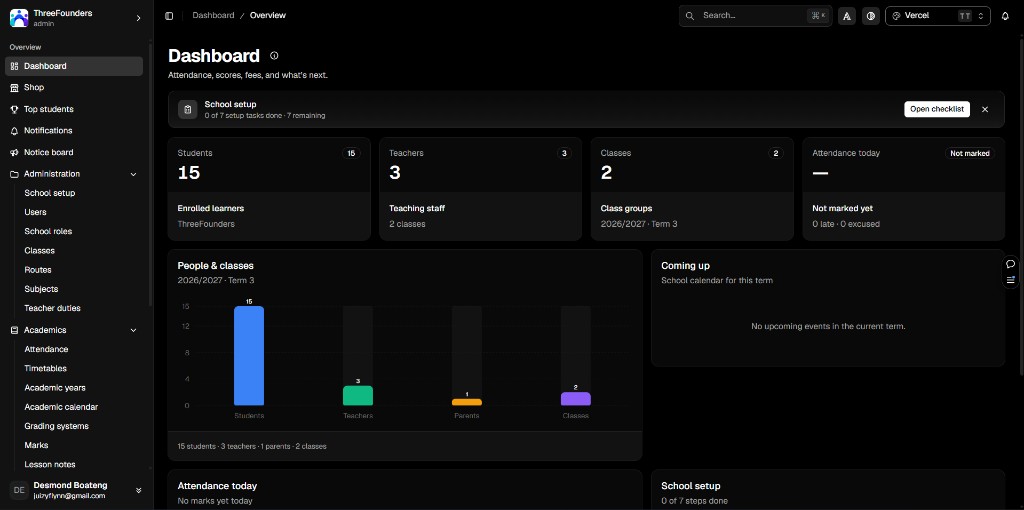
Task: Open the Dashboard breadcrumb link
Action: coord(213,15)
